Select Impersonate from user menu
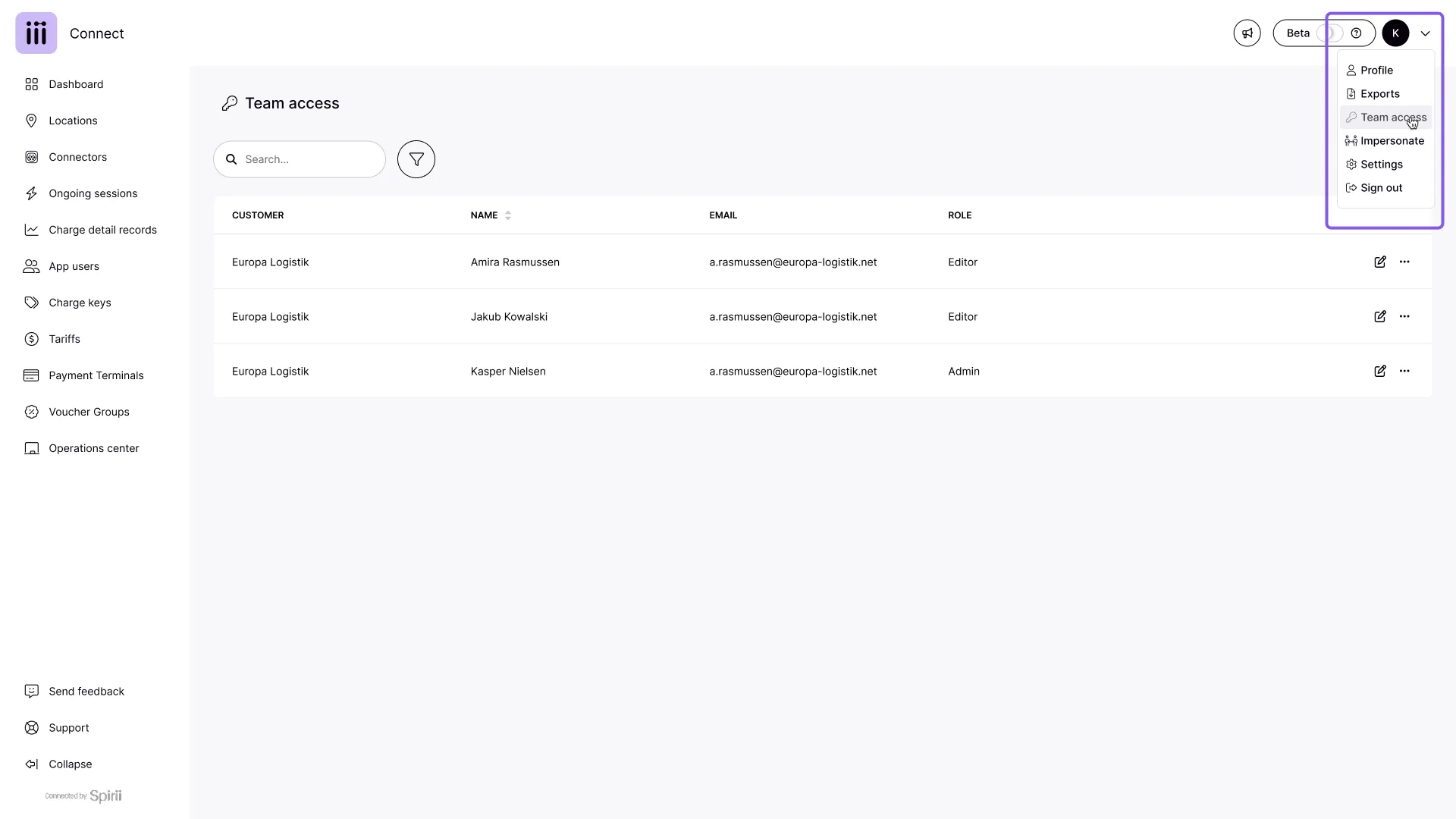Viewport: 1456px width, 819px height. pos(1392,141)
